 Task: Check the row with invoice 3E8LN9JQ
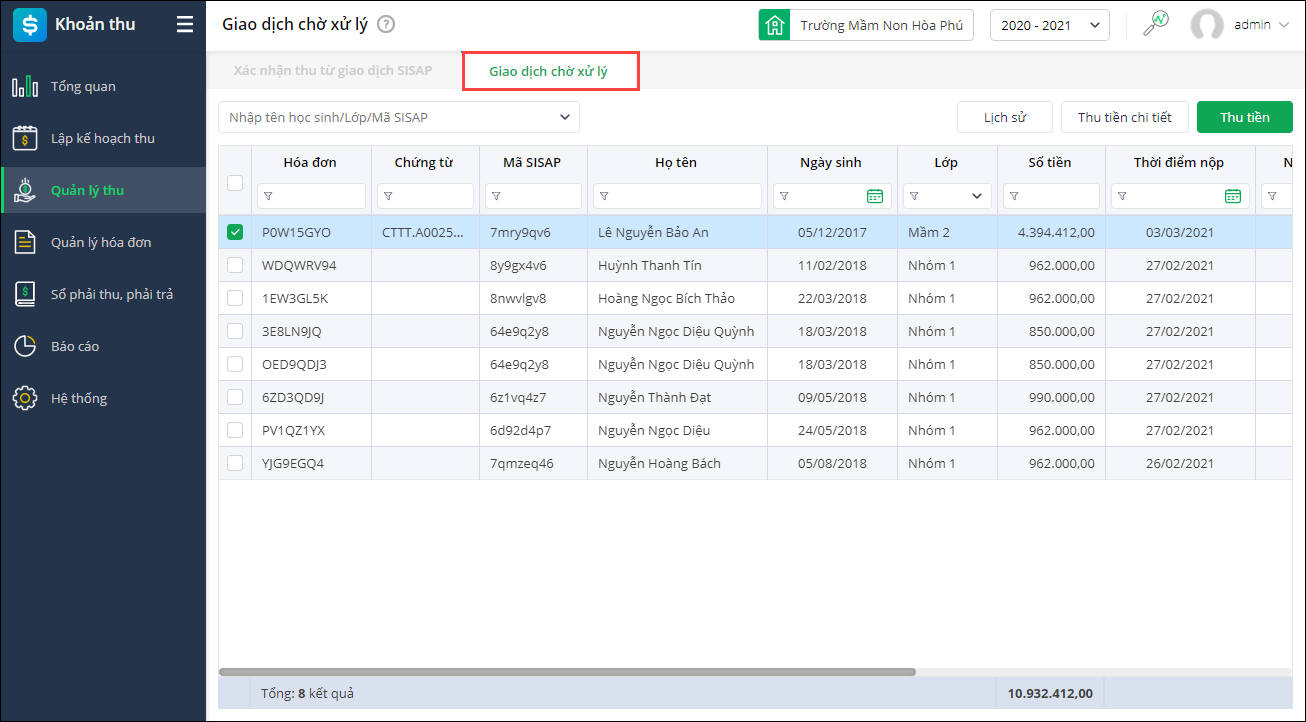point(235,331)
